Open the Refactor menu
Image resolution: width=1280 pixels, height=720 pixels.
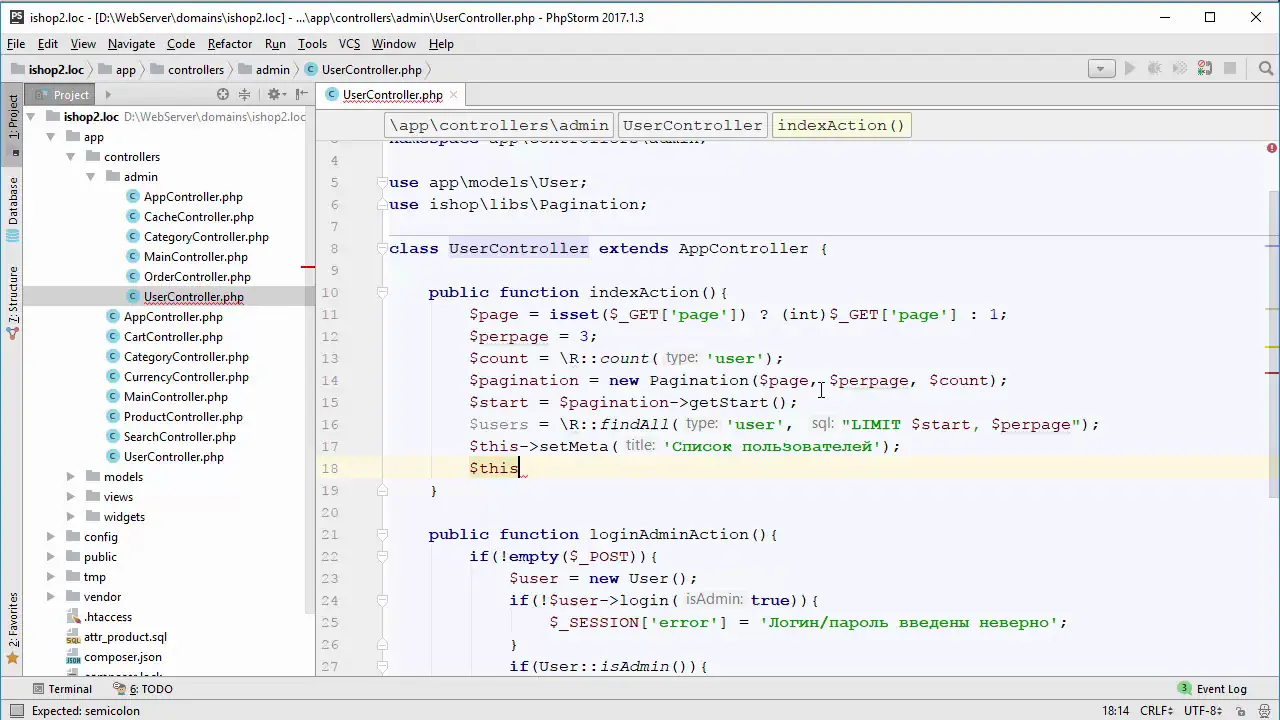[230, 44]
